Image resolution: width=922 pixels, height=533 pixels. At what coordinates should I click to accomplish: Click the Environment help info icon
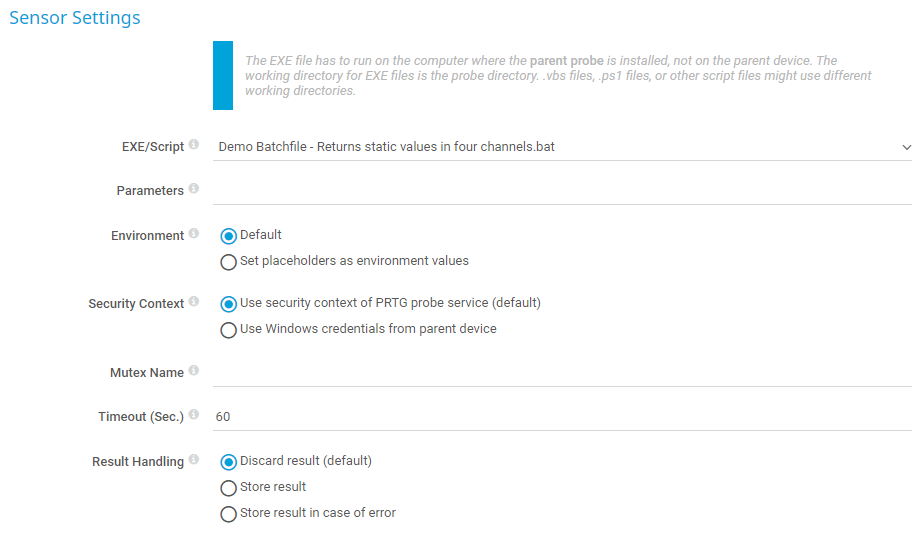pyautogui.click(x=194, y=235)
